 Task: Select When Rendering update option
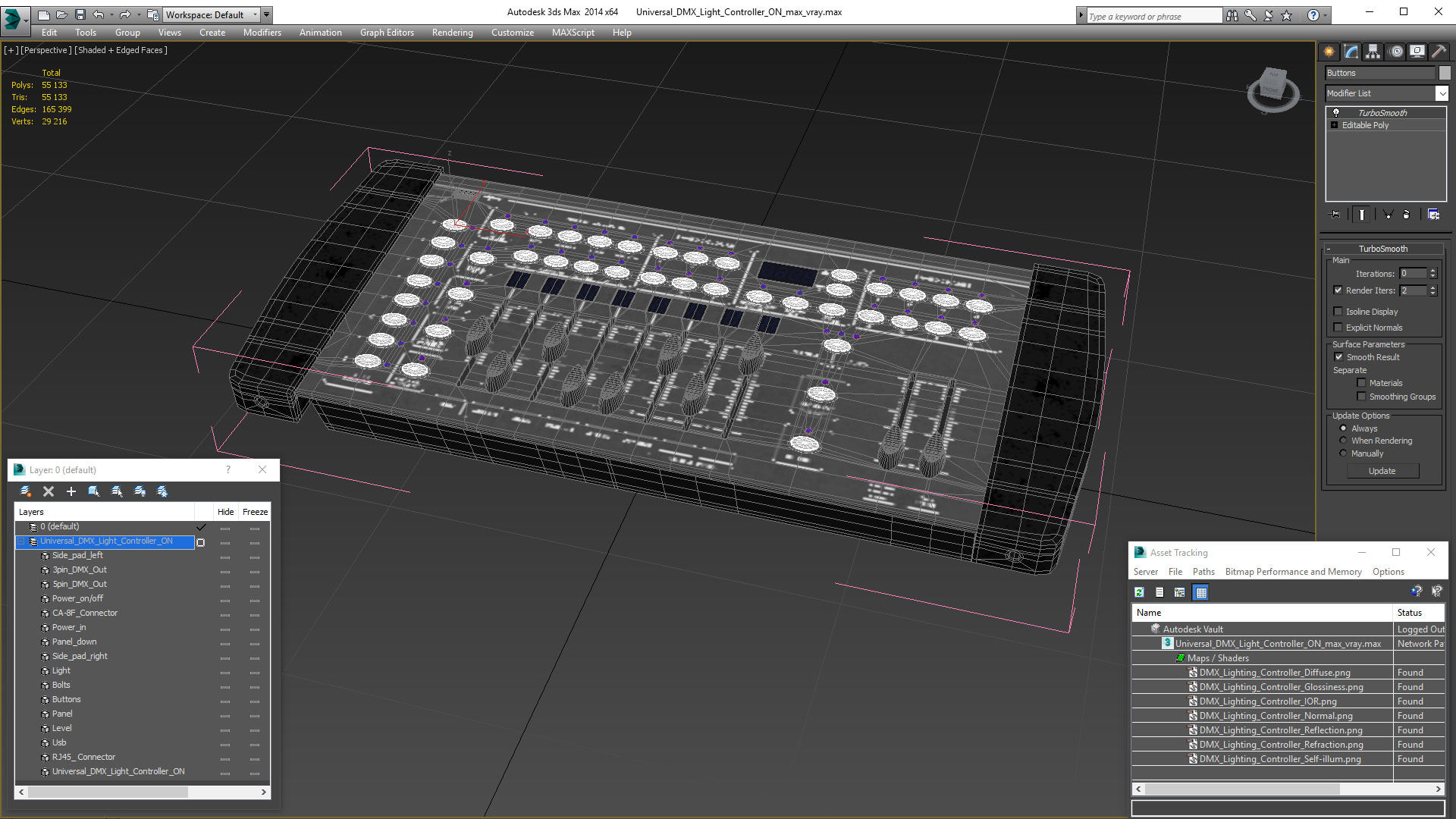[x=1343, y=441]
